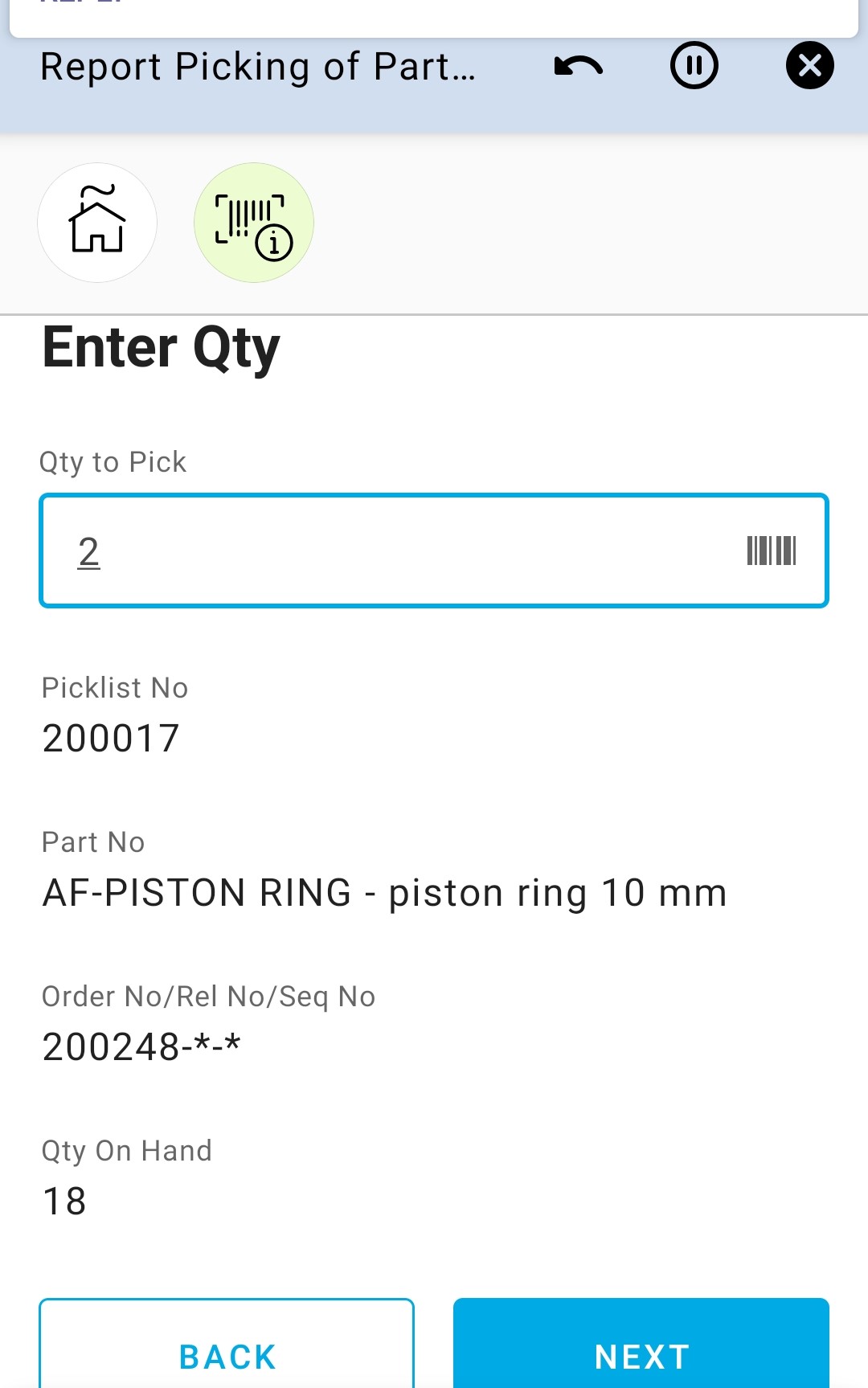The image size is (868, 1388).
Task: Open the barcode info scanner icon
Action: tap(253, 223)
